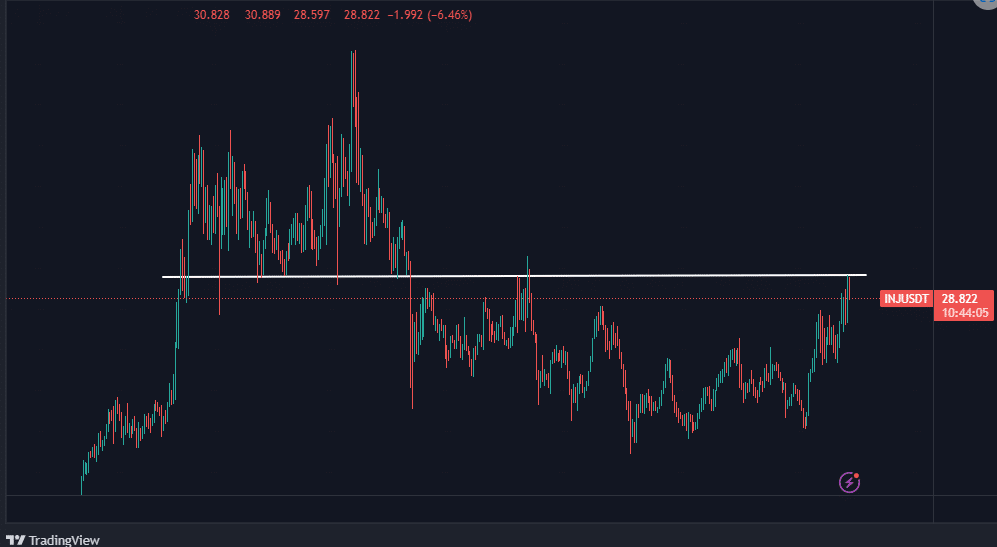Click the TradingView logo icon

tap(16, 539)
